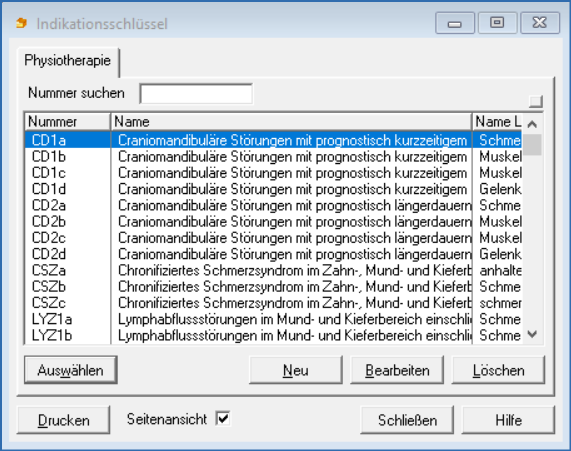Select row CSZa in the list

tap(273, 270)
